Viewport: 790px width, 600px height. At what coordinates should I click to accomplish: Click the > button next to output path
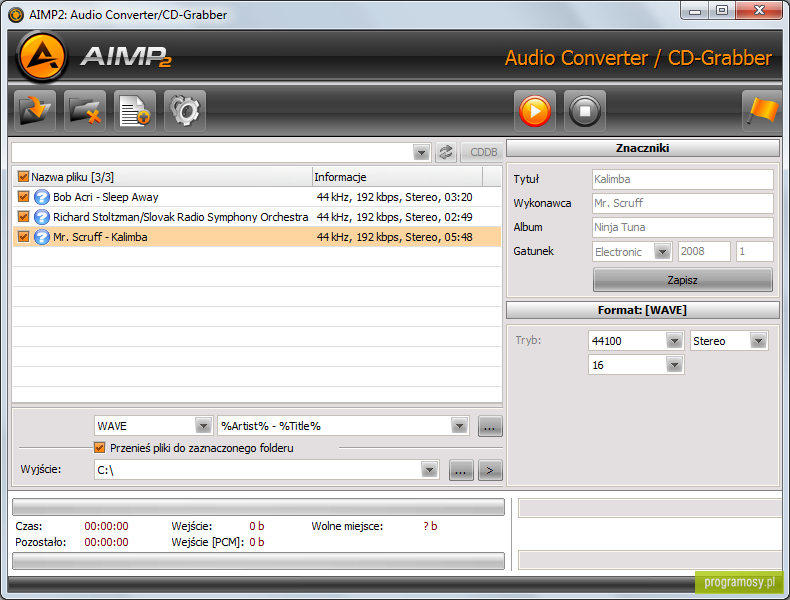490,471
